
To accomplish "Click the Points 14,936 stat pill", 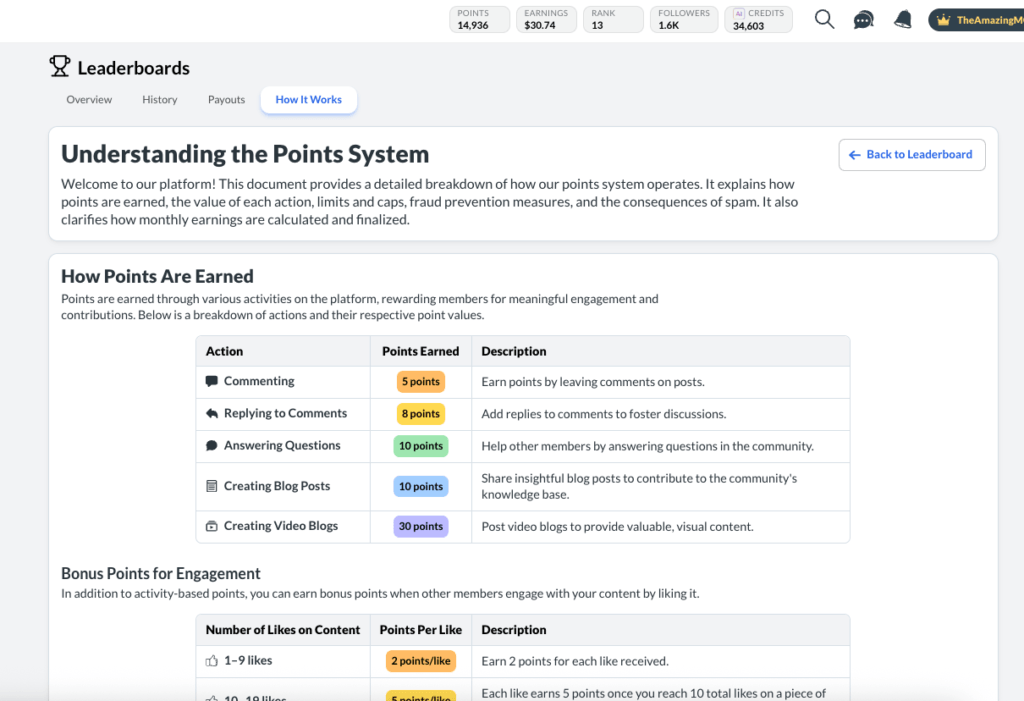I will point(479,19).
